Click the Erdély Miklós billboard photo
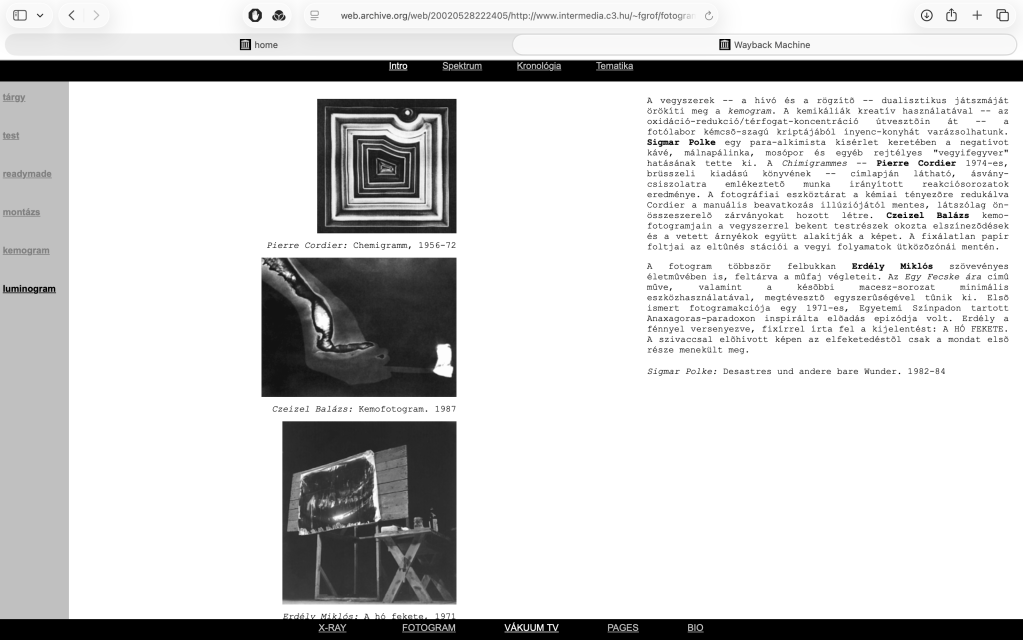This screenshot has width=1023, height=640. tap(369, 512)
